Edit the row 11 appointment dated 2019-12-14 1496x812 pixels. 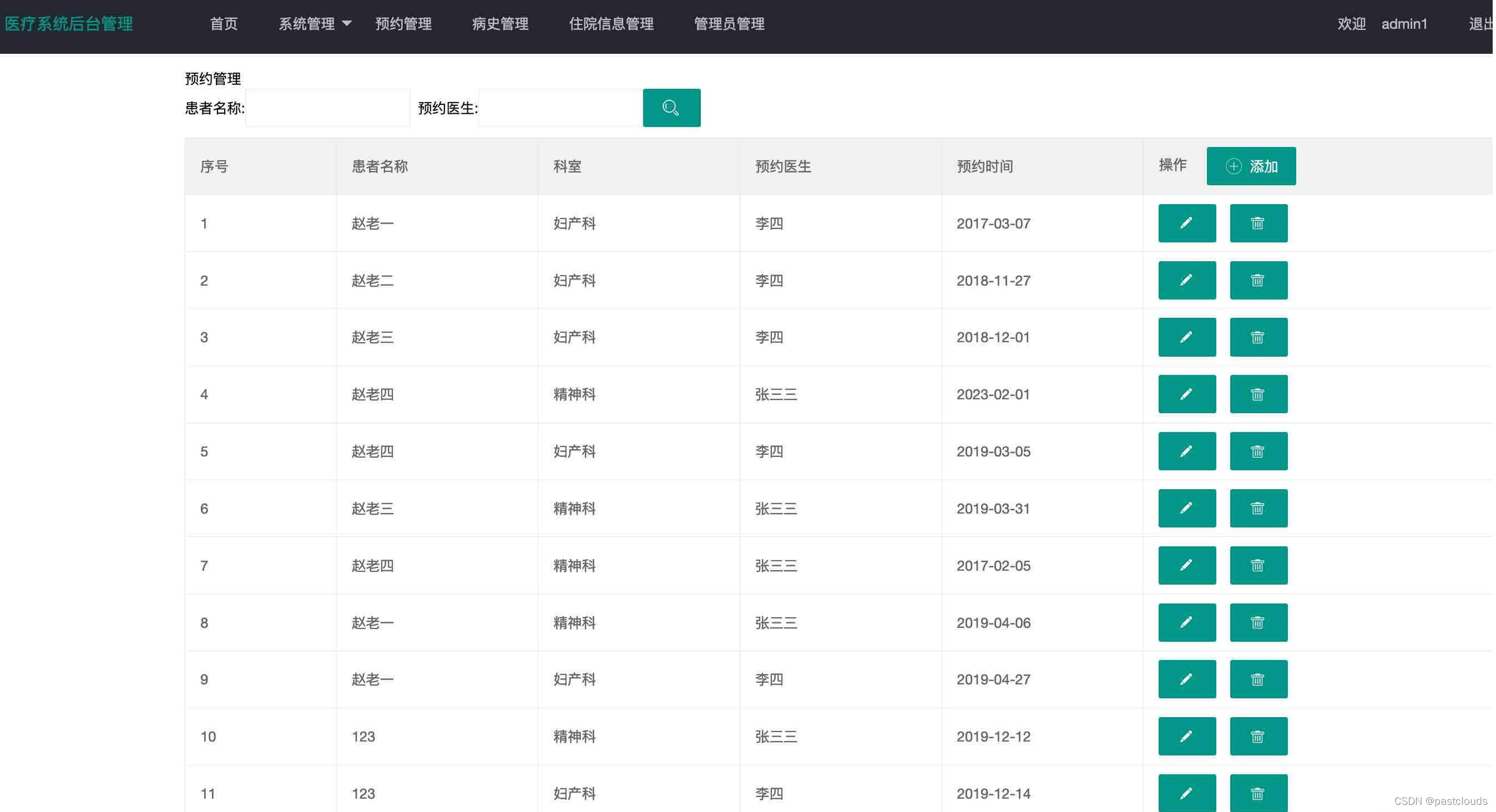coord(1186,793)
